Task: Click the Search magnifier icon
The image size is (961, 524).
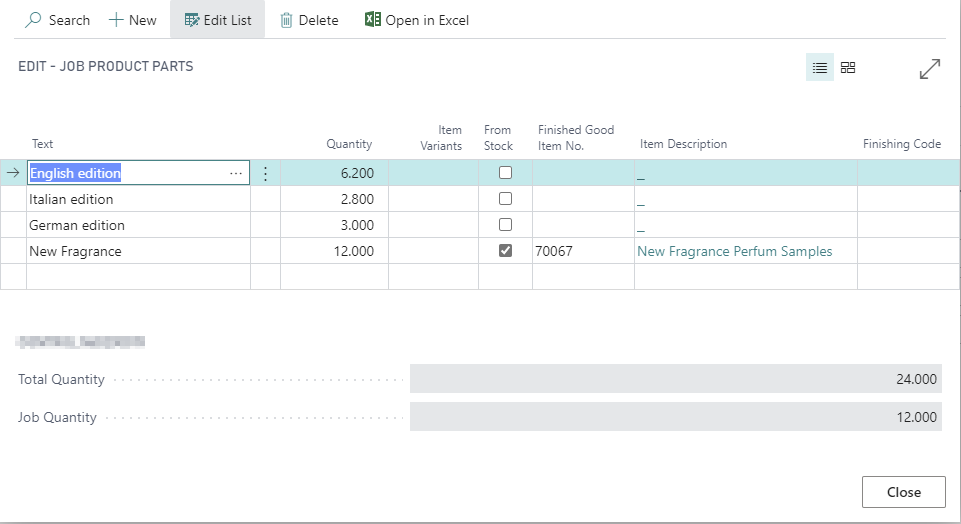Action: click(33, 20)
